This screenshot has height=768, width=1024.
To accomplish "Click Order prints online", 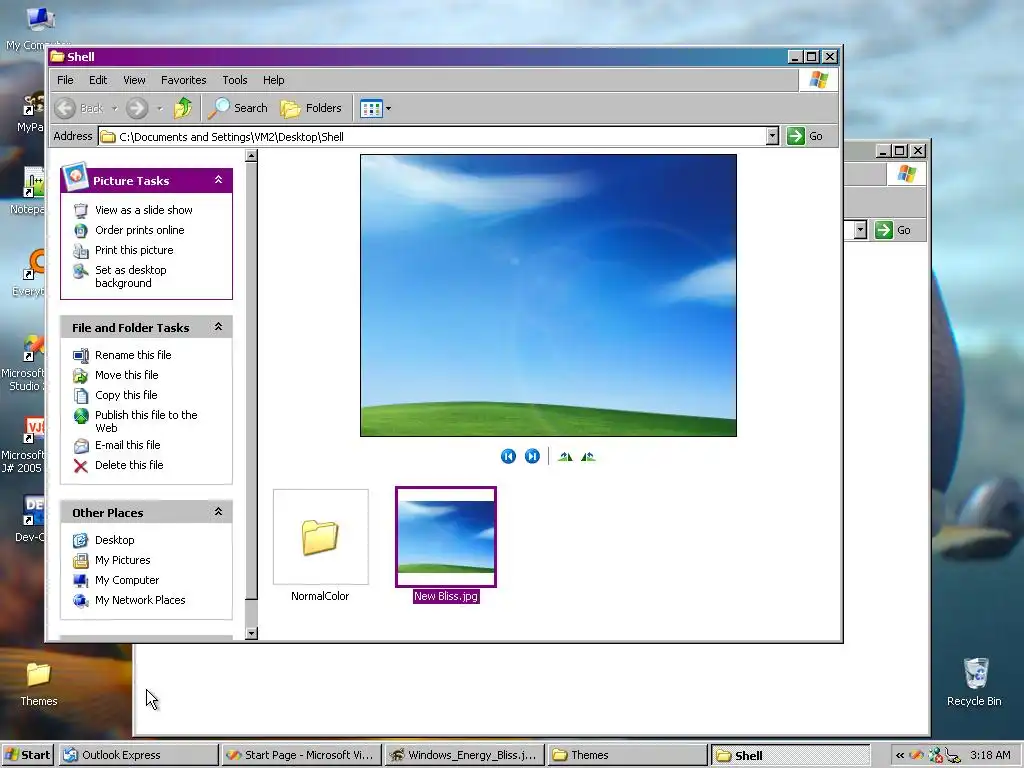I will point(140,230).
